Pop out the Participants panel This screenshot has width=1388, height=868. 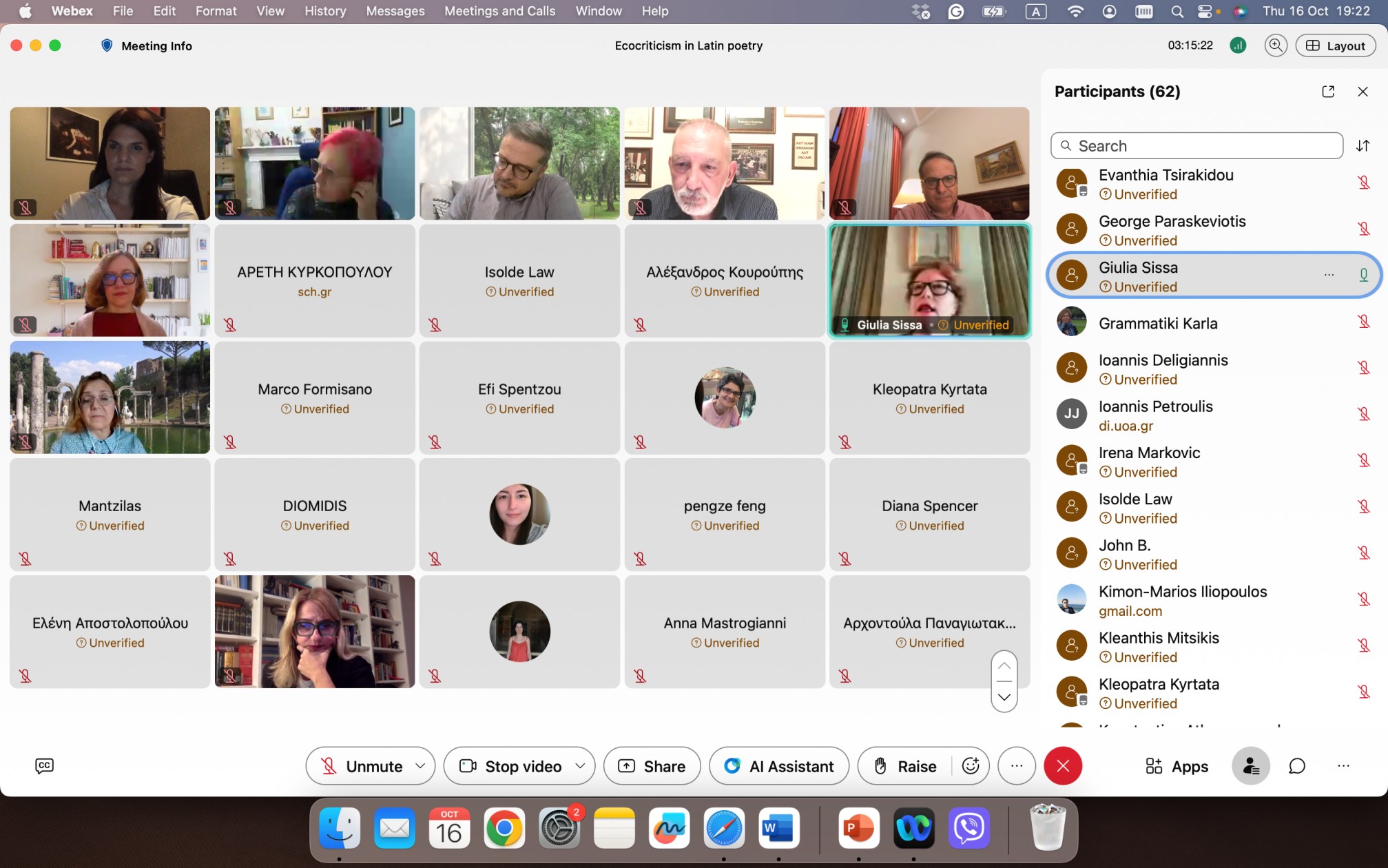[1328, 92]
